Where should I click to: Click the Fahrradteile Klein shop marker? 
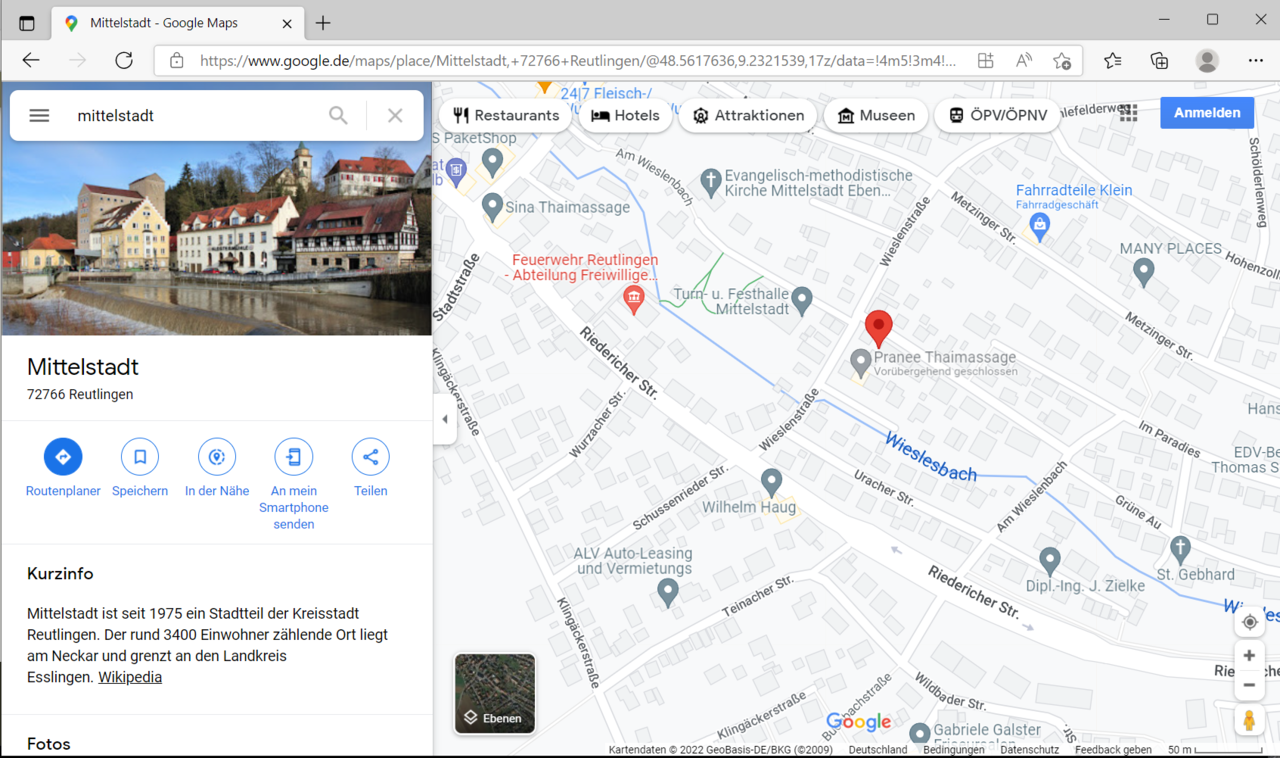1040,225
